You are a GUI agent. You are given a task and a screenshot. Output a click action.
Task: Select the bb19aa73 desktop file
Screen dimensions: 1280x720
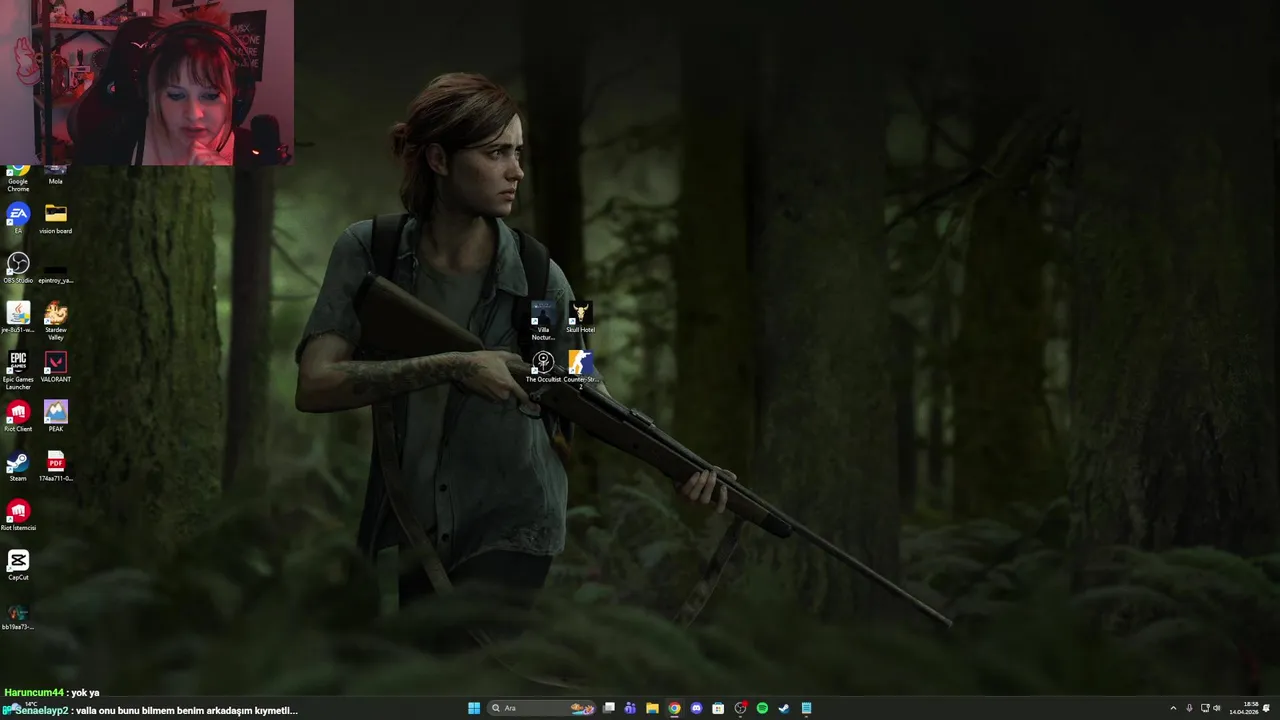tap(18, 615)
